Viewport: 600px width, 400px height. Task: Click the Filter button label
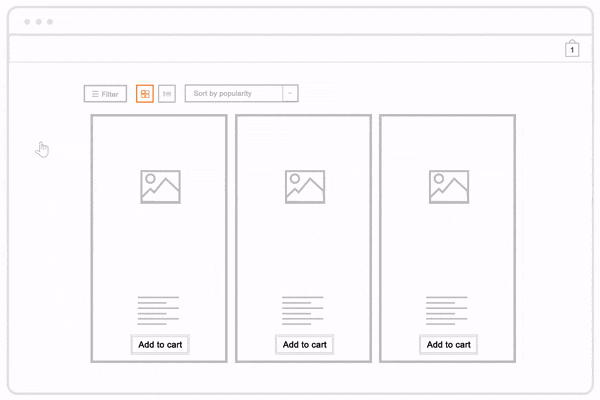(110, 94)
